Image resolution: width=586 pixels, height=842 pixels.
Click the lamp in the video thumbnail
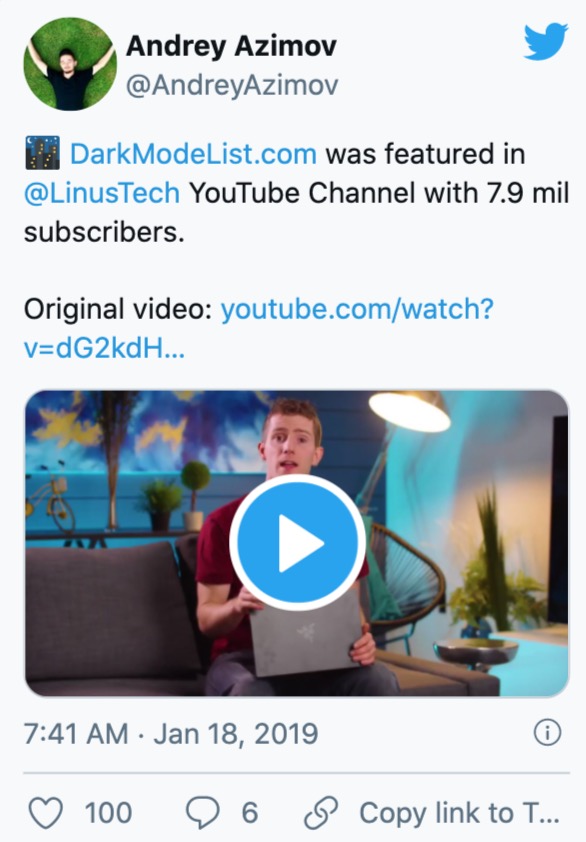tap(409, 411)
